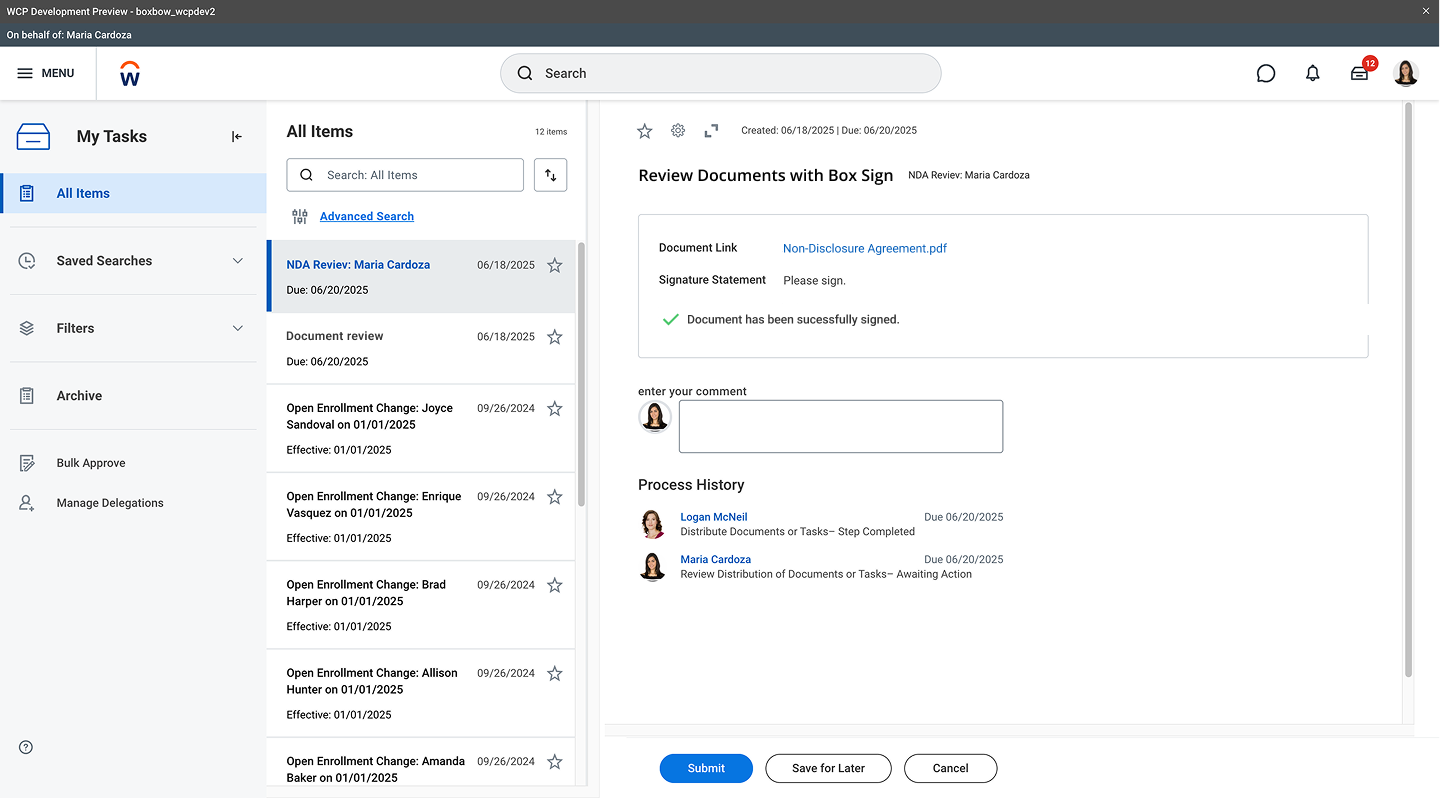The height and width of the screenshot is (798, 1440).
Task: Click the Submit button
Action: tap(705, 768)
